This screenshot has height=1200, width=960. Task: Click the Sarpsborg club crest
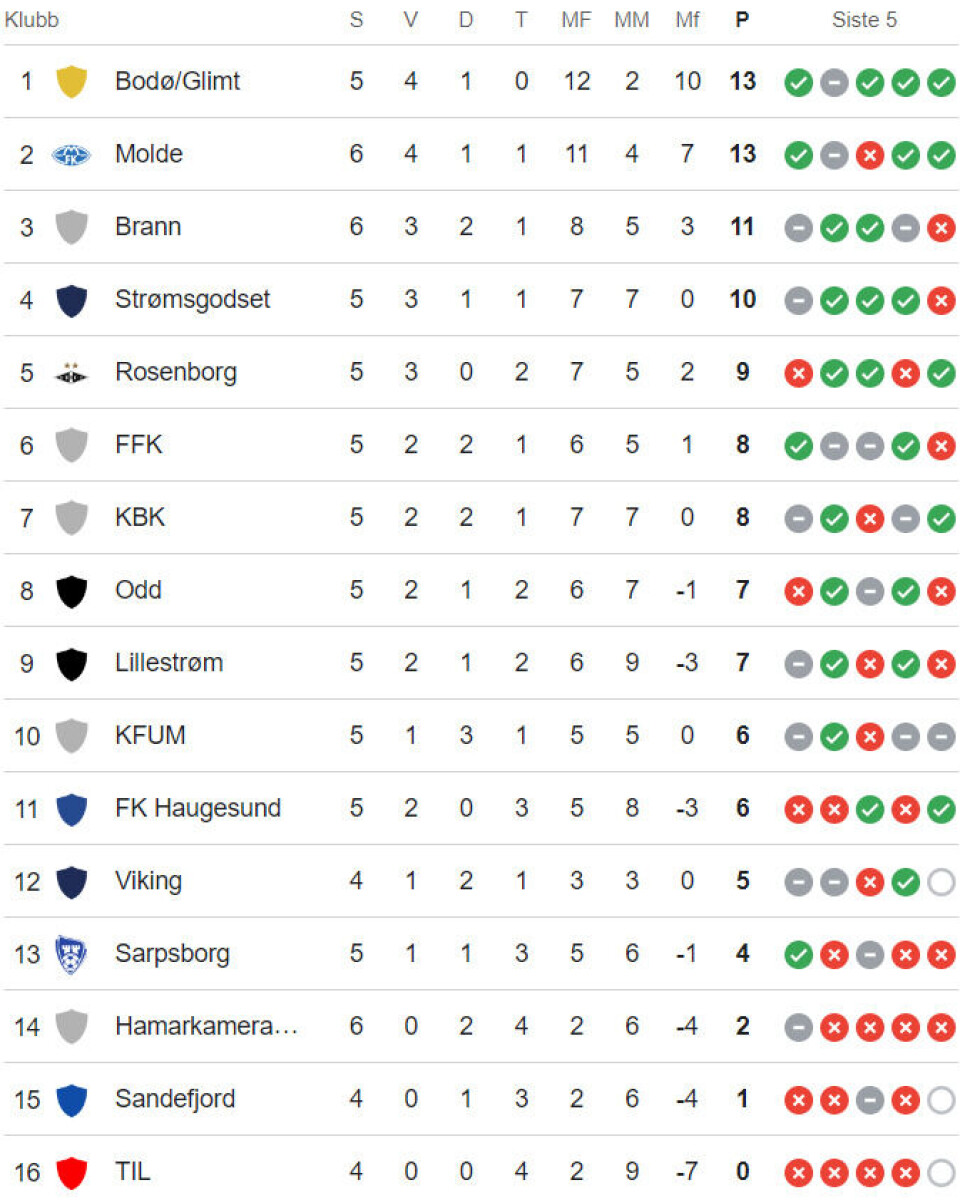pos(71,954)
